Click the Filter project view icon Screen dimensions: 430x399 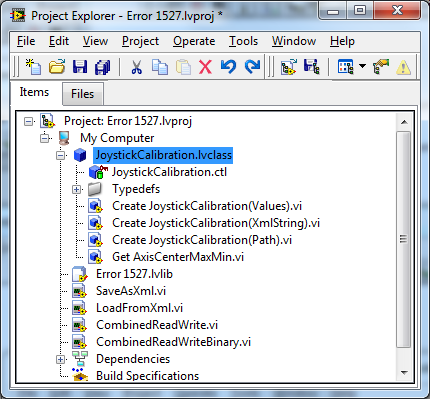tap(345, 67)
